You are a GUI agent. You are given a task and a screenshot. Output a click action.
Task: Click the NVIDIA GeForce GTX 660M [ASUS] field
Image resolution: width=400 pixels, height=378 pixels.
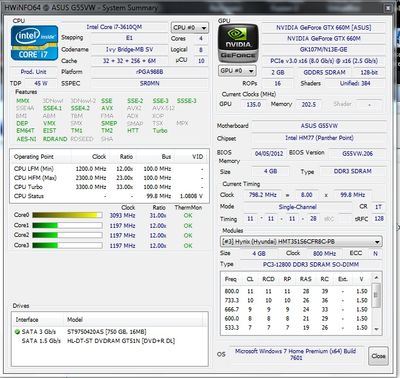point(324,28)
